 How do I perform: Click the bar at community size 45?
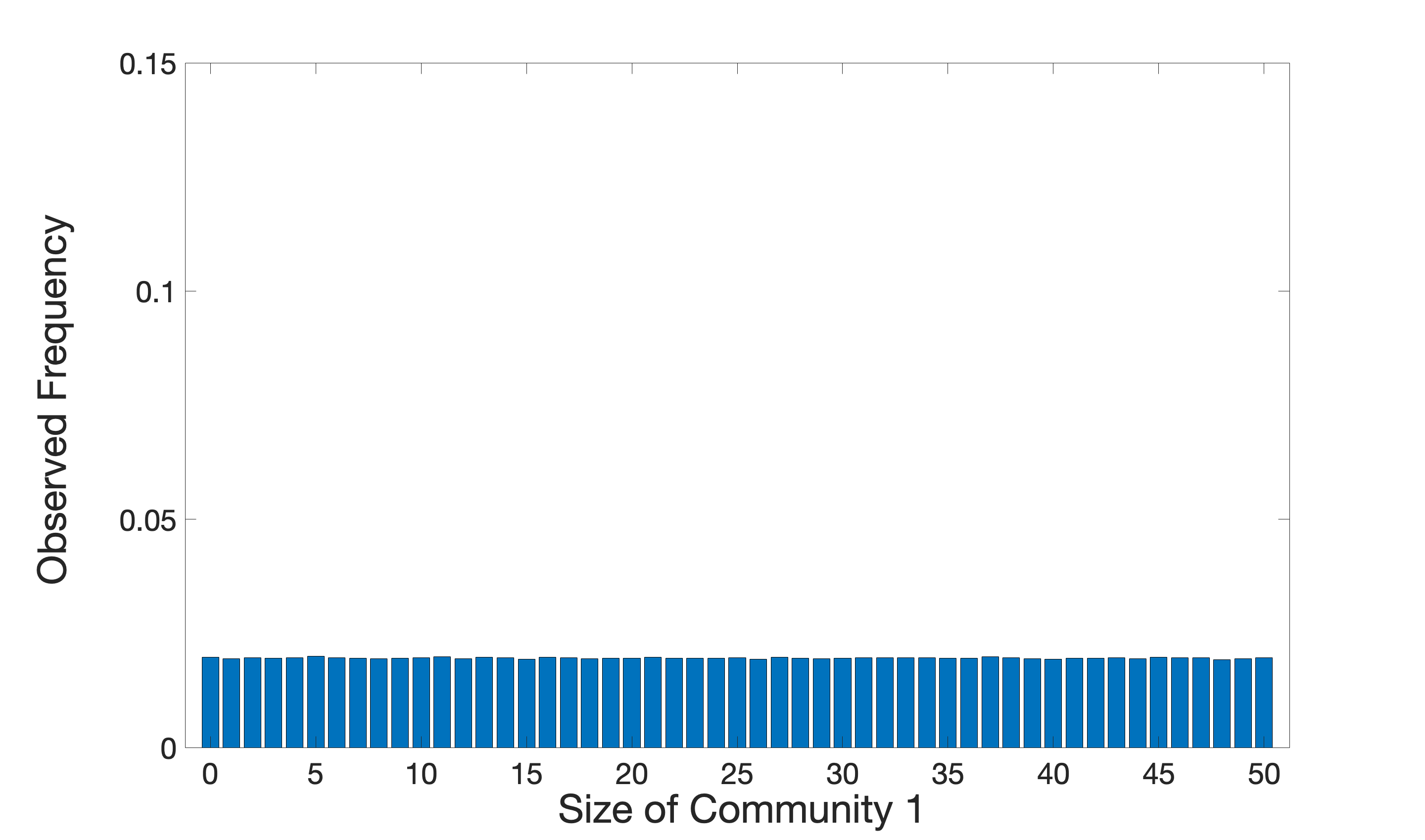coord(1158,702)
